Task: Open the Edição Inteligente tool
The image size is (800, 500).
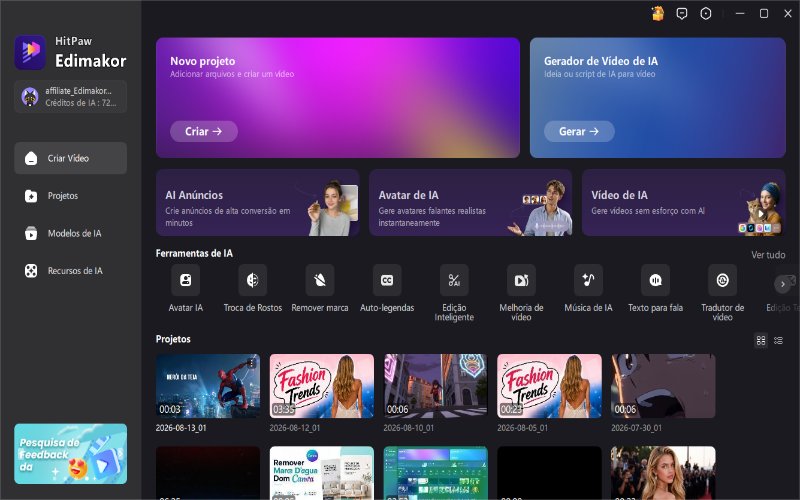Action: point(454,280)
